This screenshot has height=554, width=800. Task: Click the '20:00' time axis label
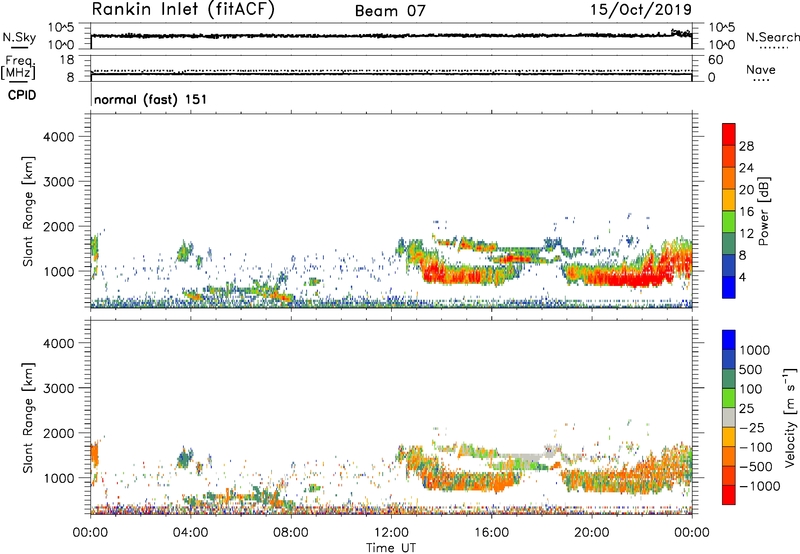click(591, 533)
